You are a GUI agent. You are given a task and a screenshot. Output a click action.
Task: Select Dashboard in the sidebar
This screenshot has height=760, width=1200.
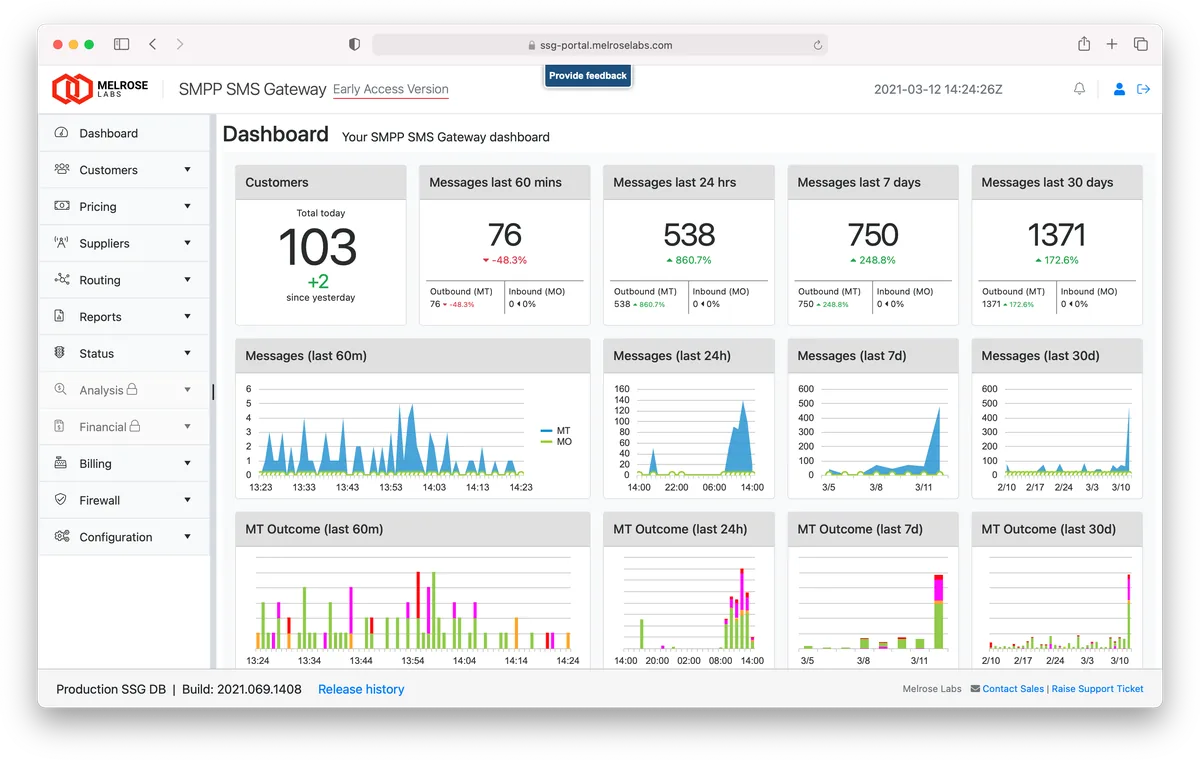coord(124,133)
